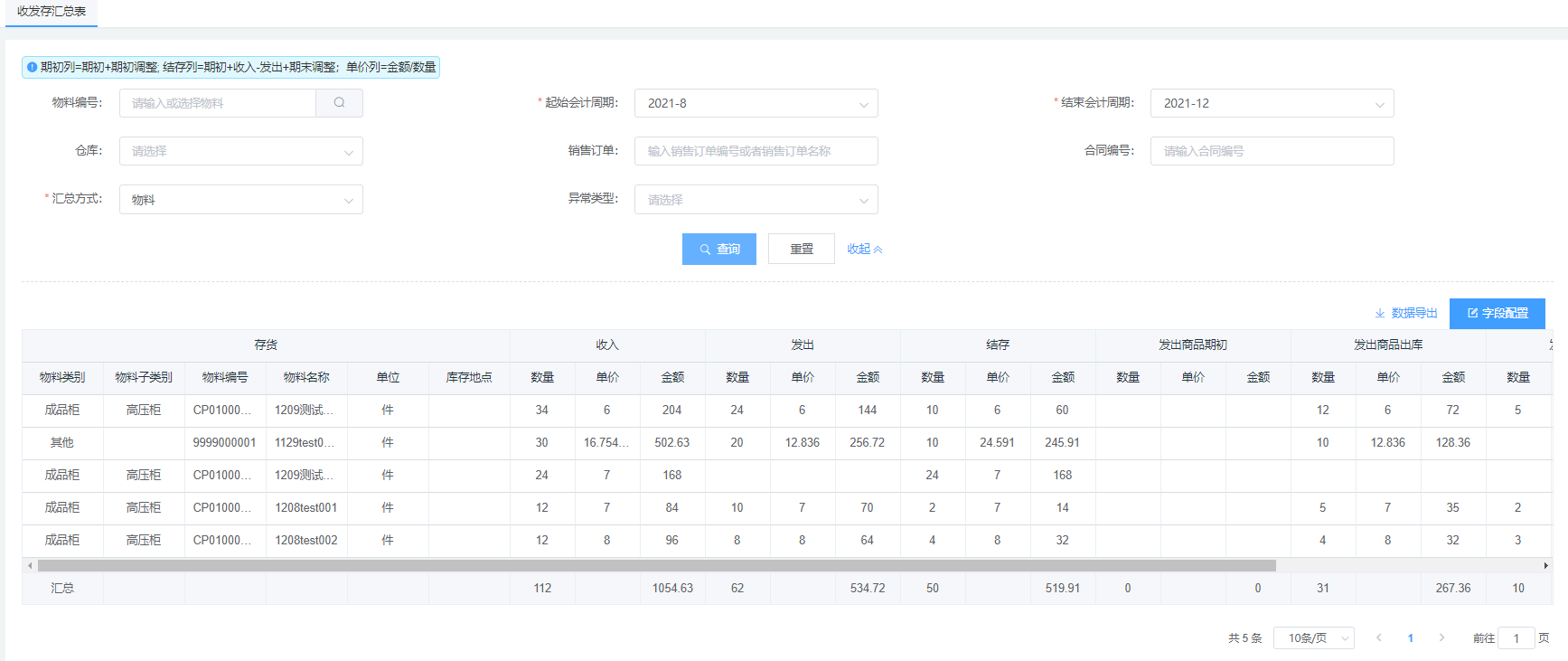The image size is (1568, 661).
Task: Open 汇总方式 dropdown set to 物料
Action: 240,200
